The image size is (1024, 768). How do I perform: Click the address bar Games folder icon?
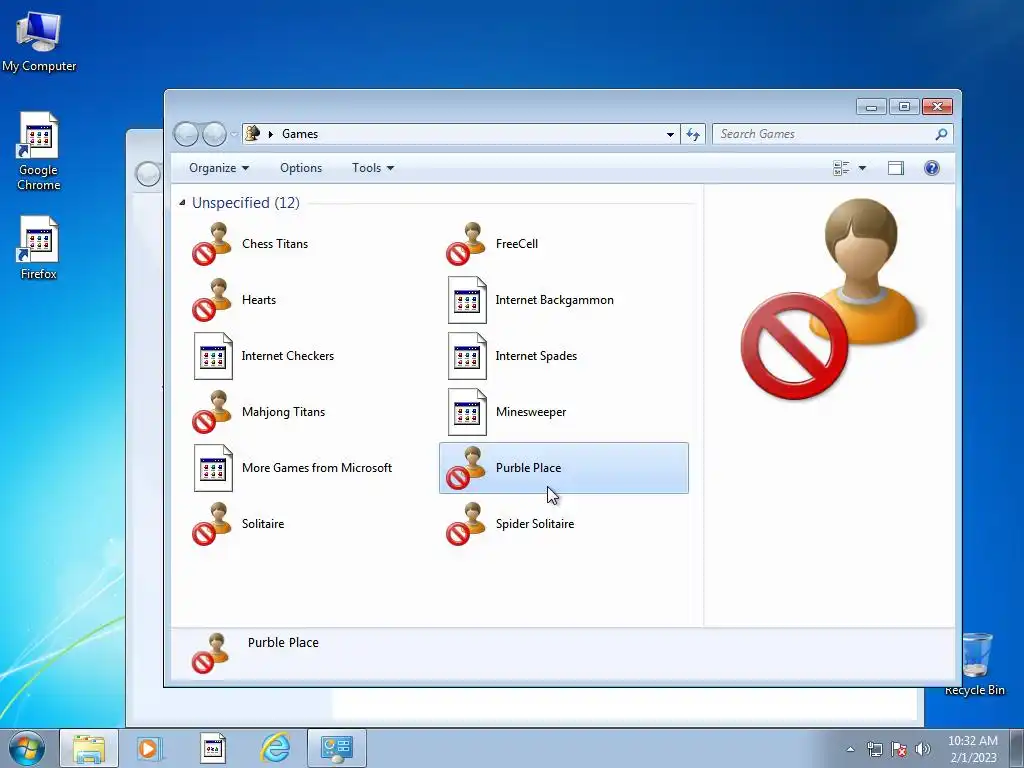click(253, 134)
